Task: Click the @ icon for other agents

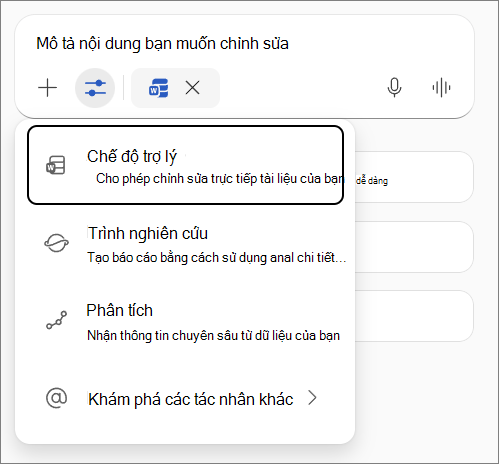Action: click(56, 398)
